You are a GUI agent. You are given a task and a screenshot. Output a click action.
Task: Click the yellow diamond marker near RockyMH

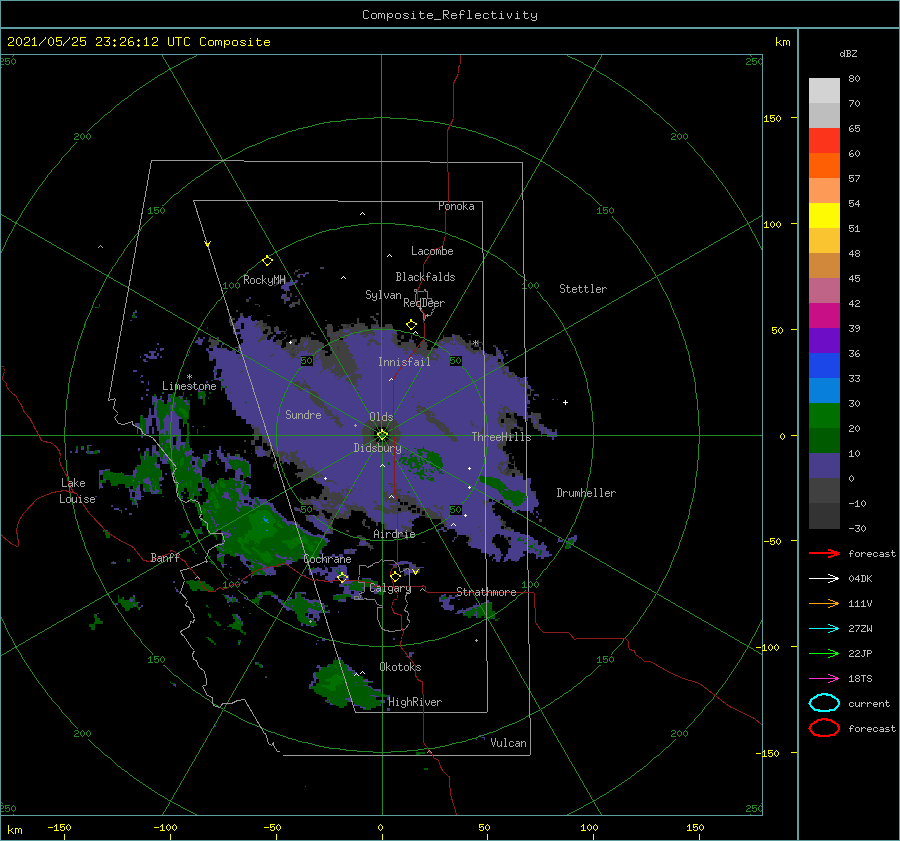267,261
